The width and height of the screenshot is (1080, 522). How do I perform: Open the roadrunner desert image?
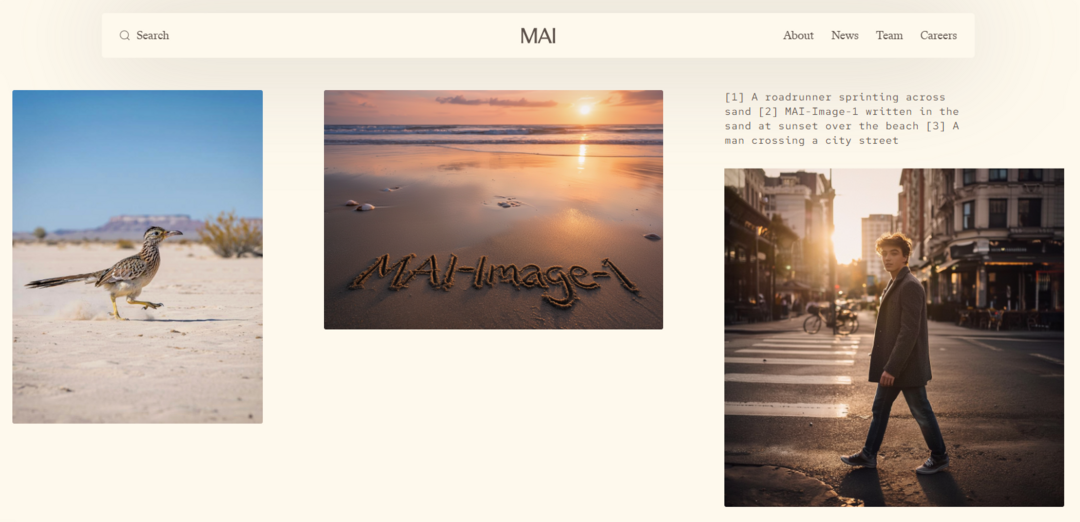click(x=137, y=256)
